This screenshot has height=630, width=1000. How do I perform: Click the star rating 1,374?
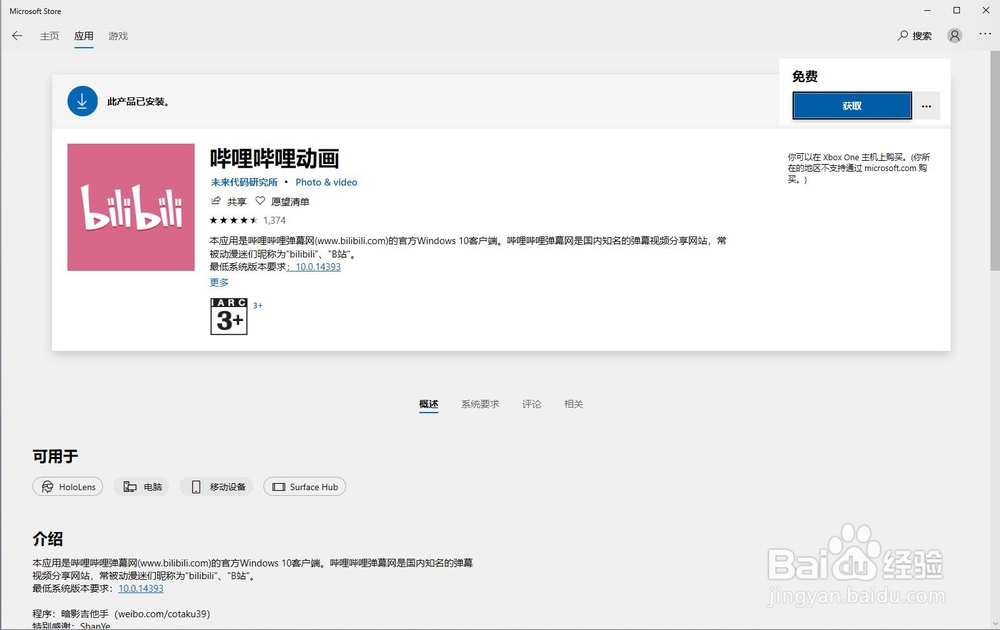click(247, 220)
